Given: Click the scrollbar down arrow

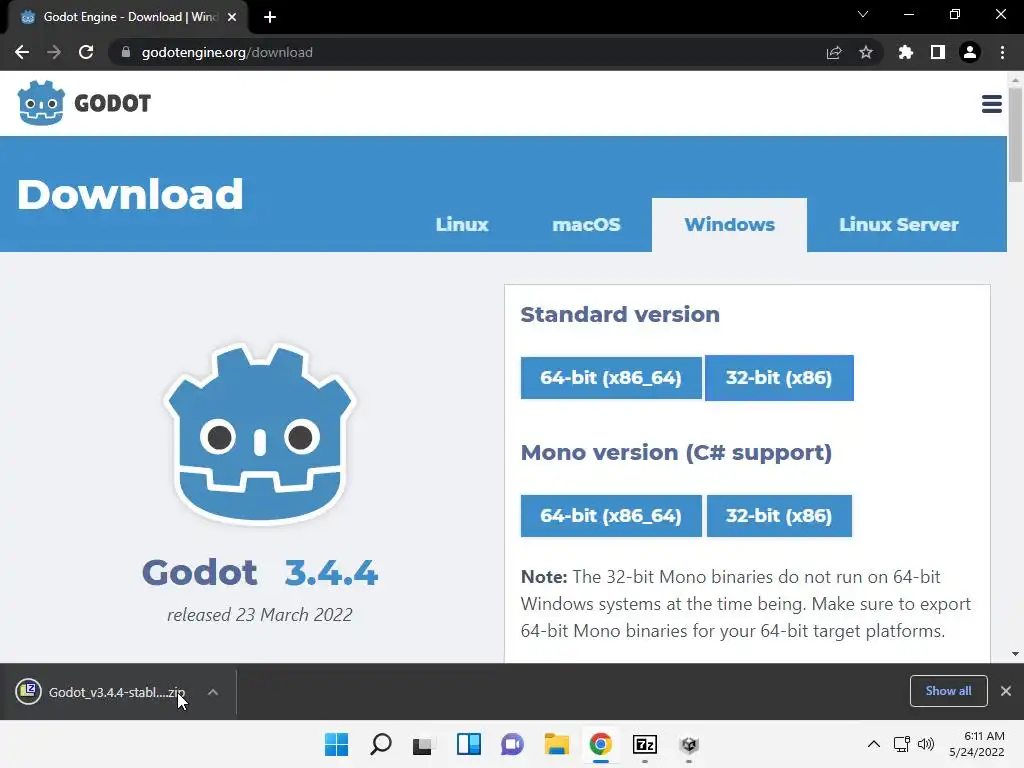Looking at the screenshot, I should 1015,654.
